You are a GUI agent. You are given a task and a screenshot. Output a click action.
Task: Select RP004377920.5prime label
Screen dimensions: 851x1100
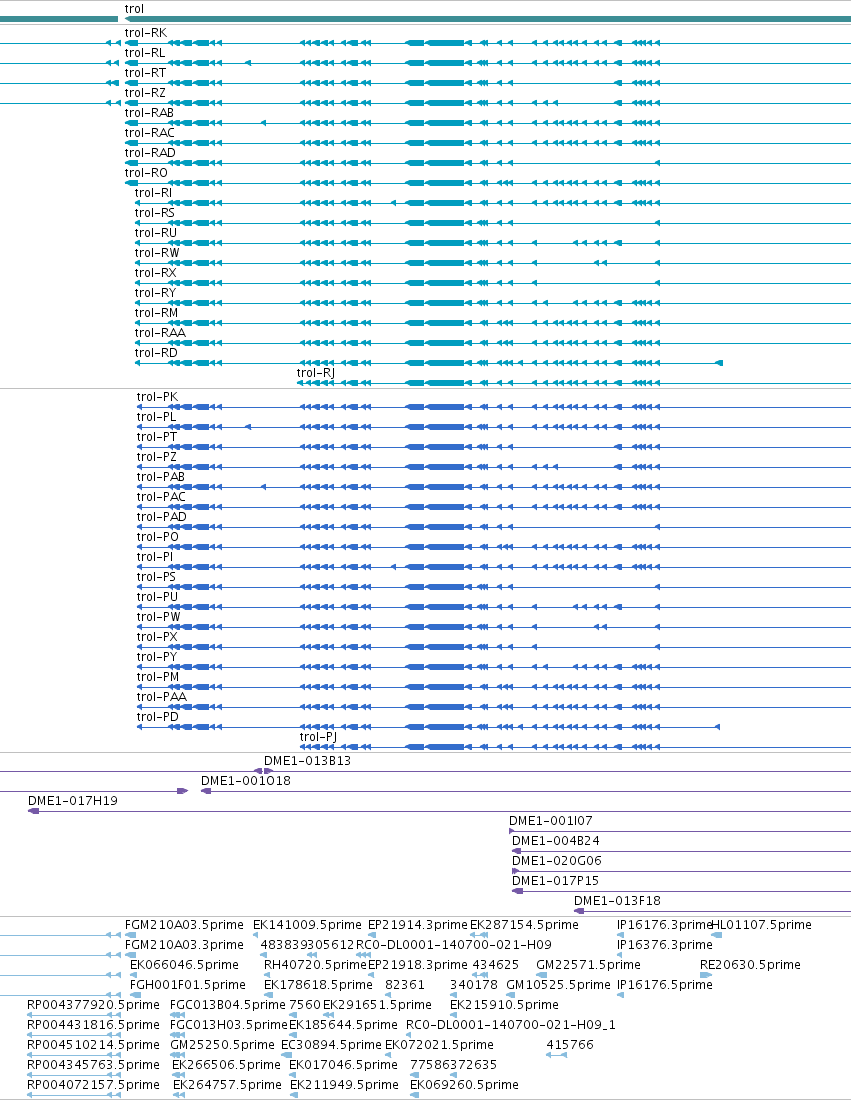pos(93,1005)
